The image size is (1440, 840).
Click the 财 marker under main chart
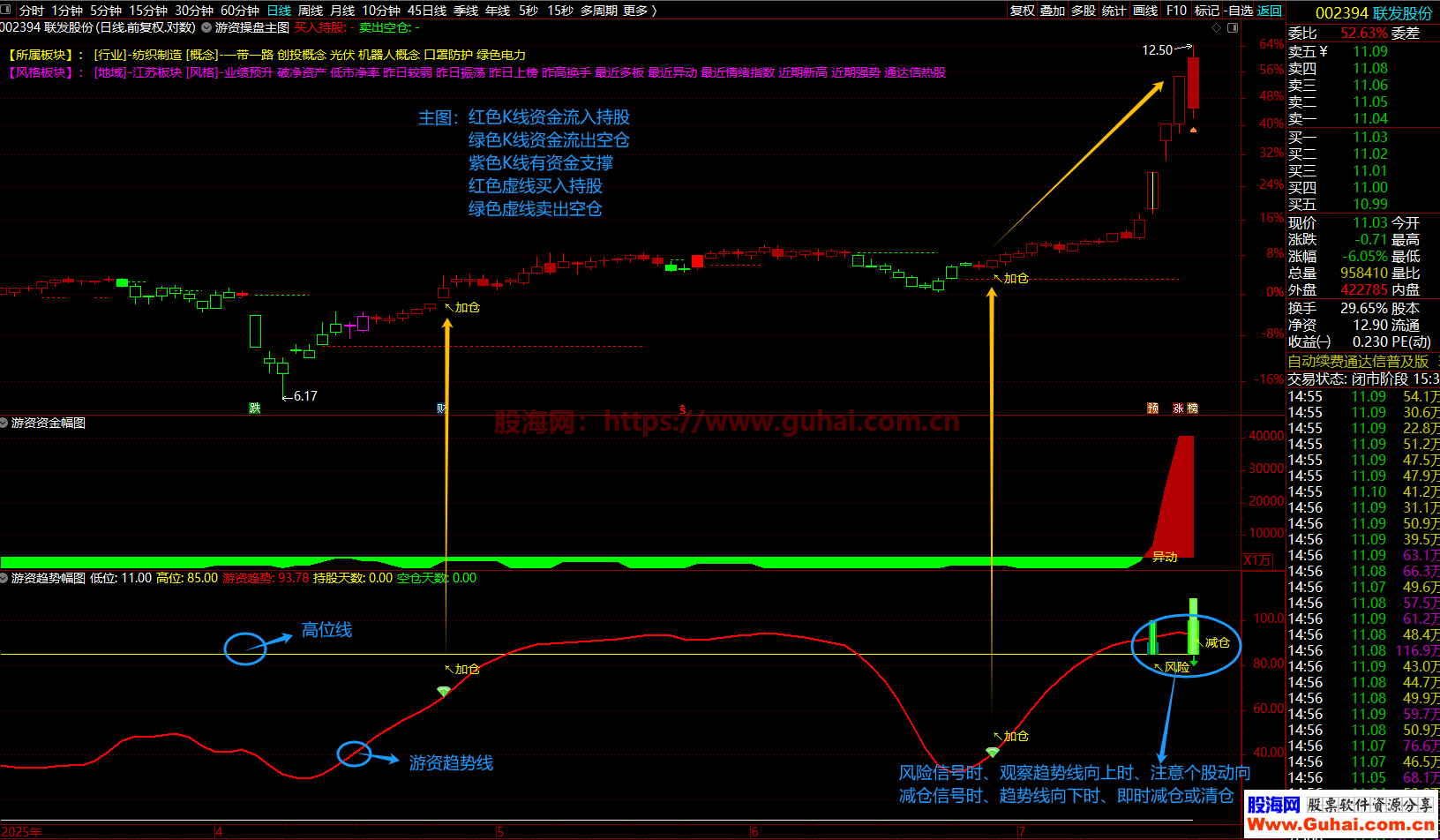point(442,408)
